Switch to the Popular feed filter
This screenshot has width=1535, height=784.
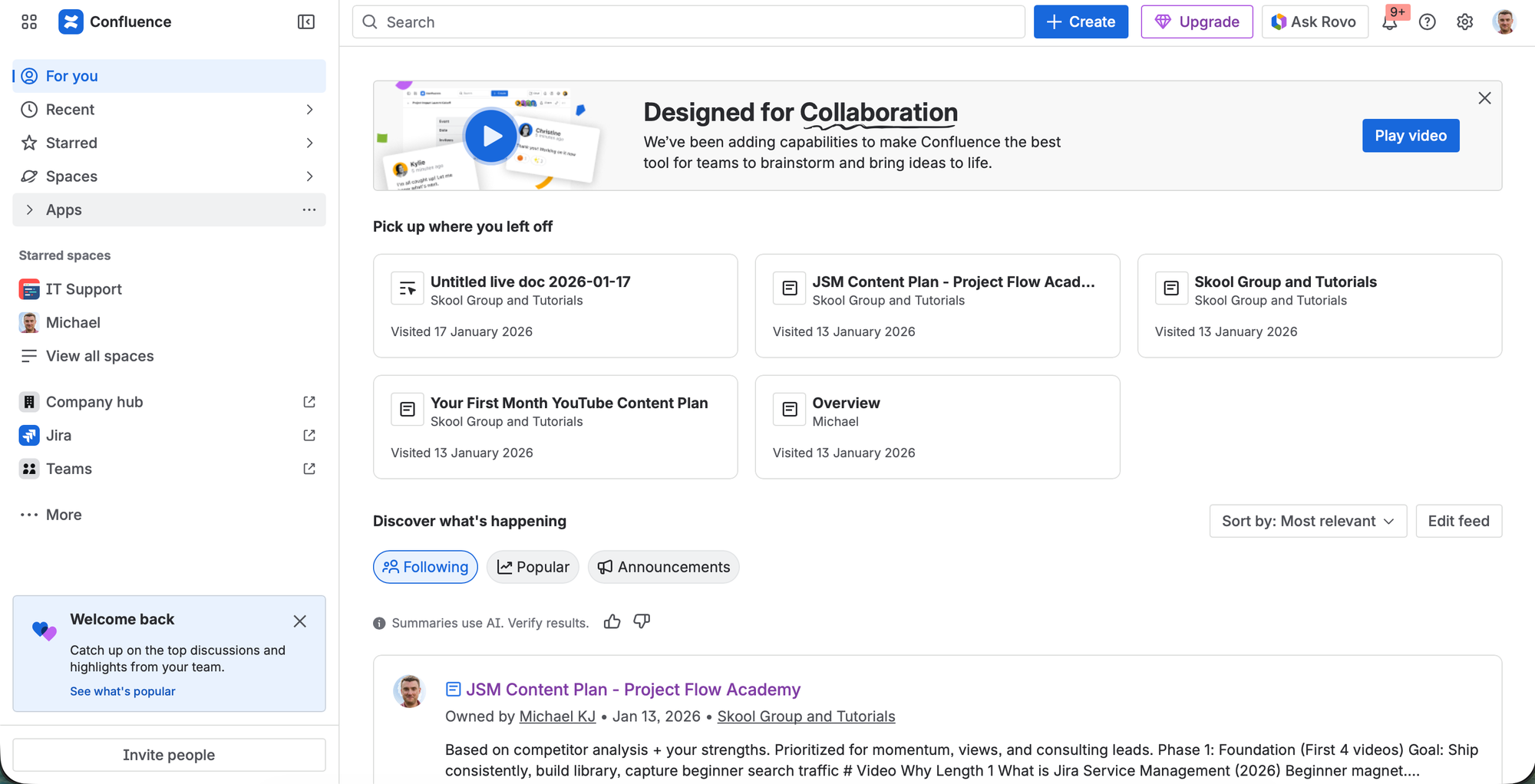pyautogui.click(x=533, y=567)
